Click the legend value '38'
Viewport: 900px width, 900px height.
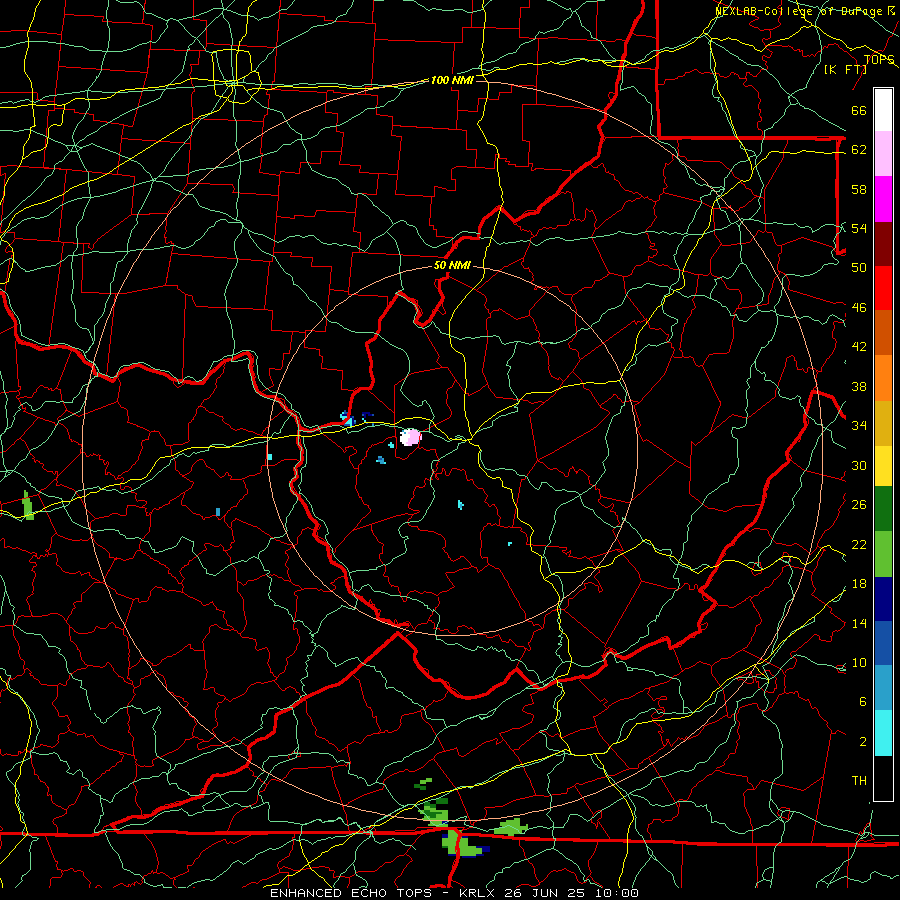pyautogui.click(x=859, y=387)
